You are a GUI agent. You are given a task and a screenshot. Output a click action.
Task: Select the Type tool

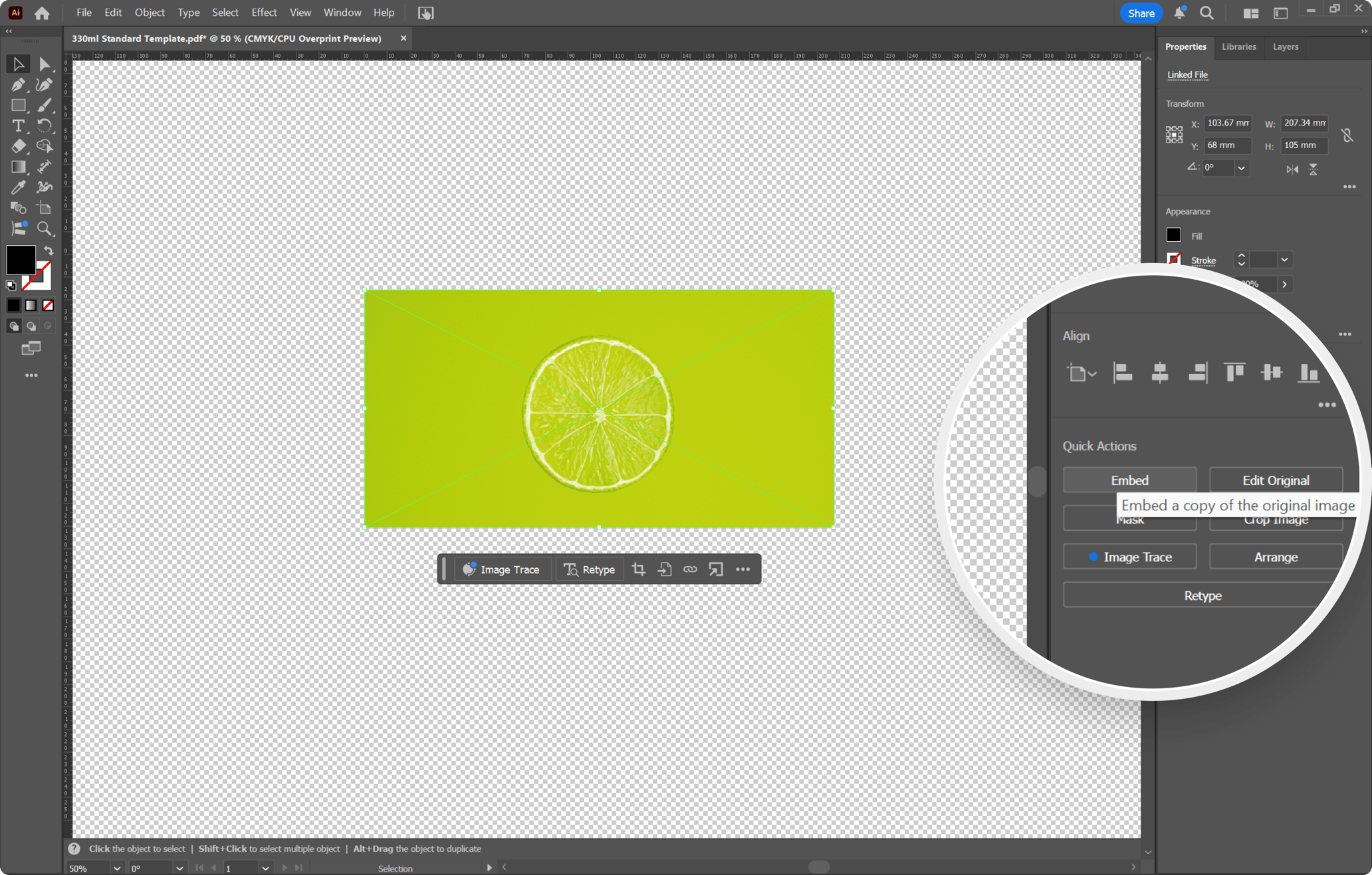(x=18, y=126)
